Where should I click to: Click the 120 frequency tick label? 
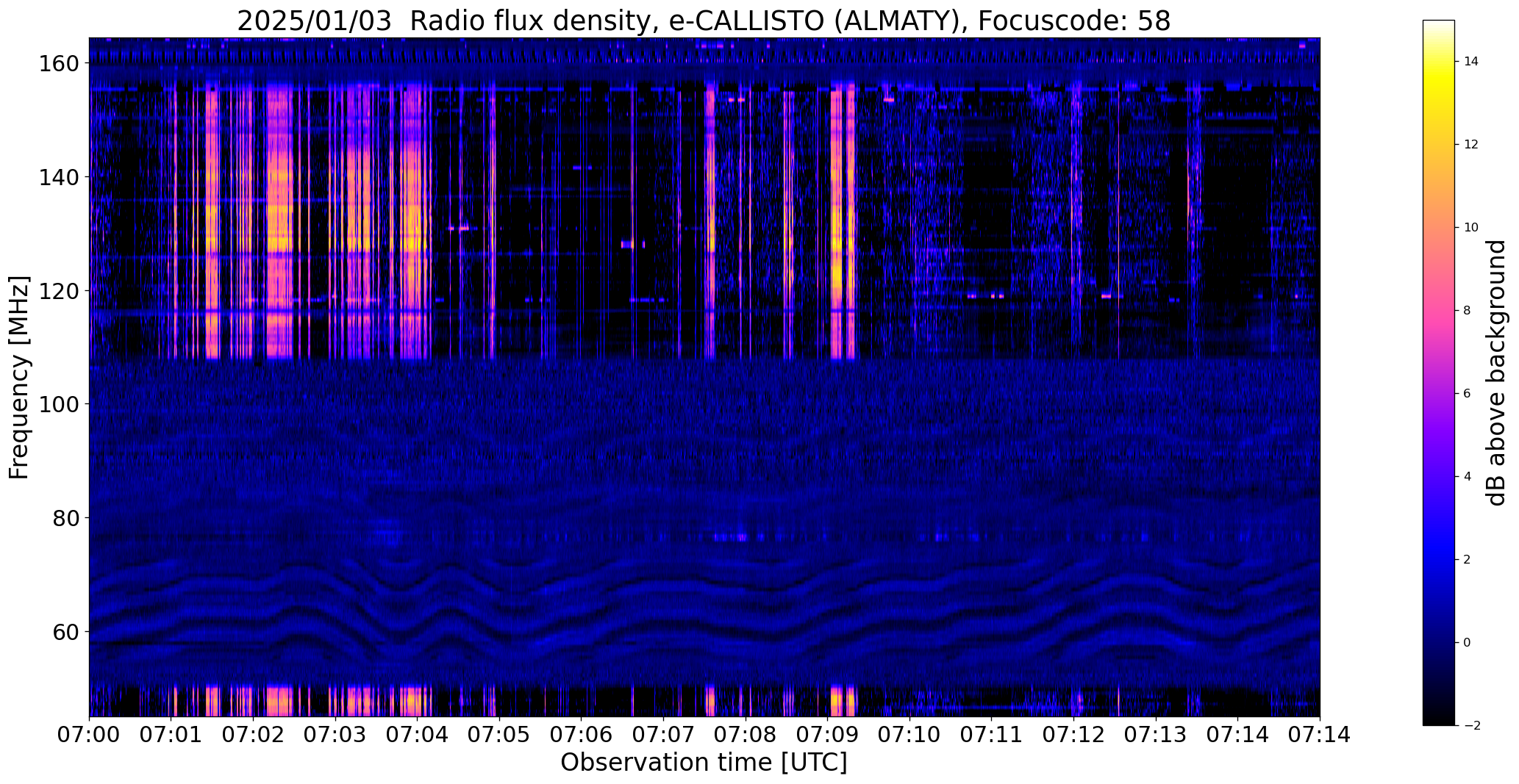click(58, 291)
